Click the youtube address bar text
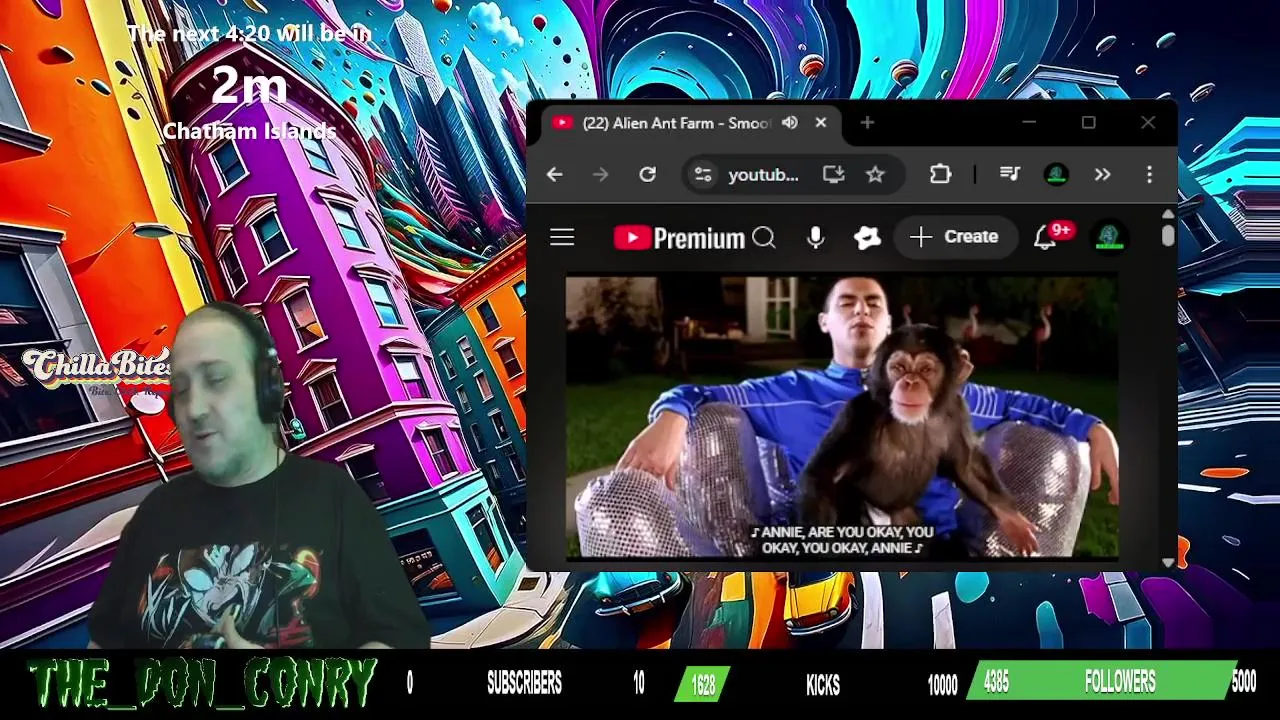This screenshot has width=1280, height=720. pyautogui.click(x=763, y=175)
